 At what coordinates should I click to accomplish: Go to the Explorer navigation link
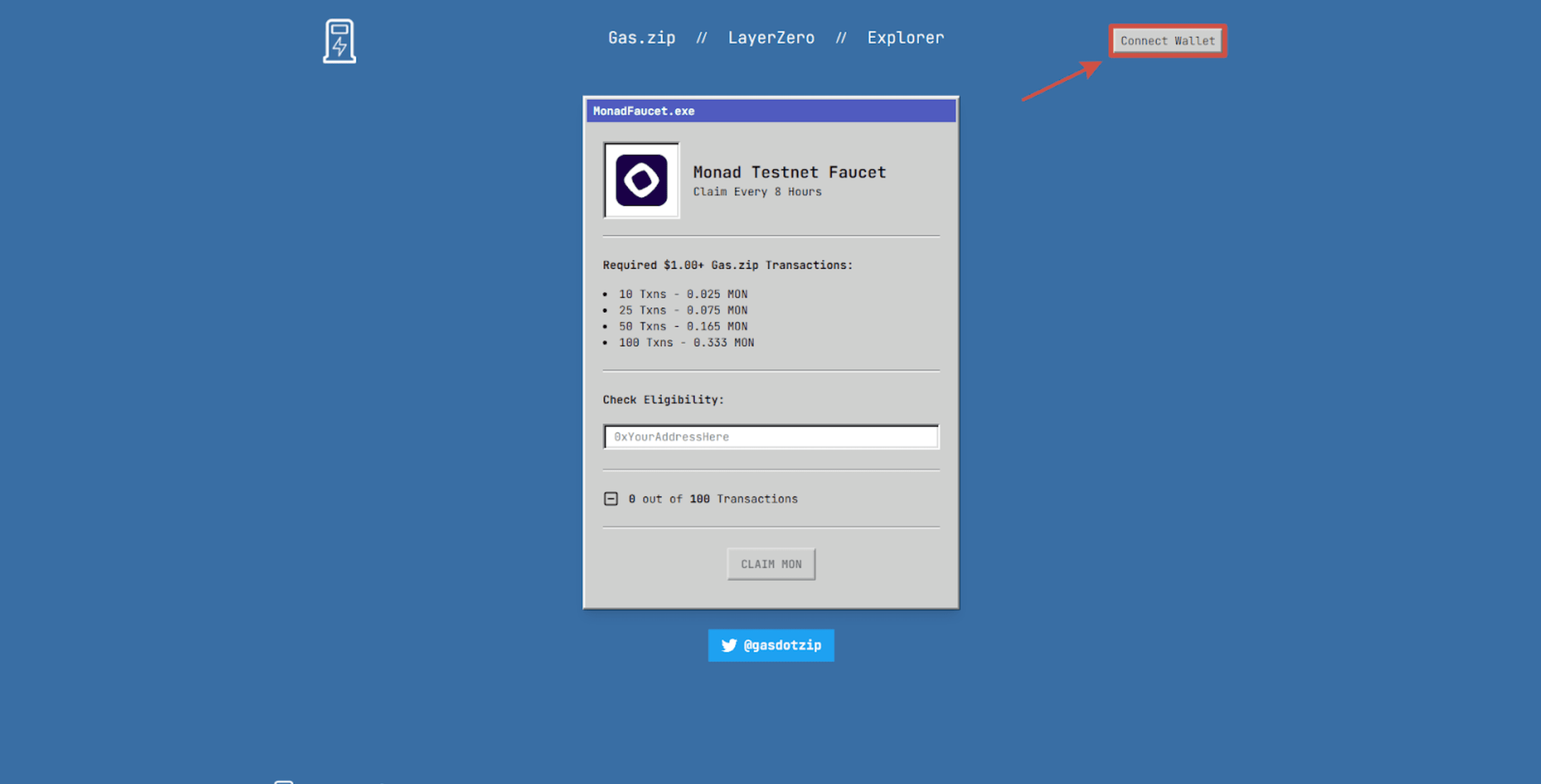coord(905,38)
